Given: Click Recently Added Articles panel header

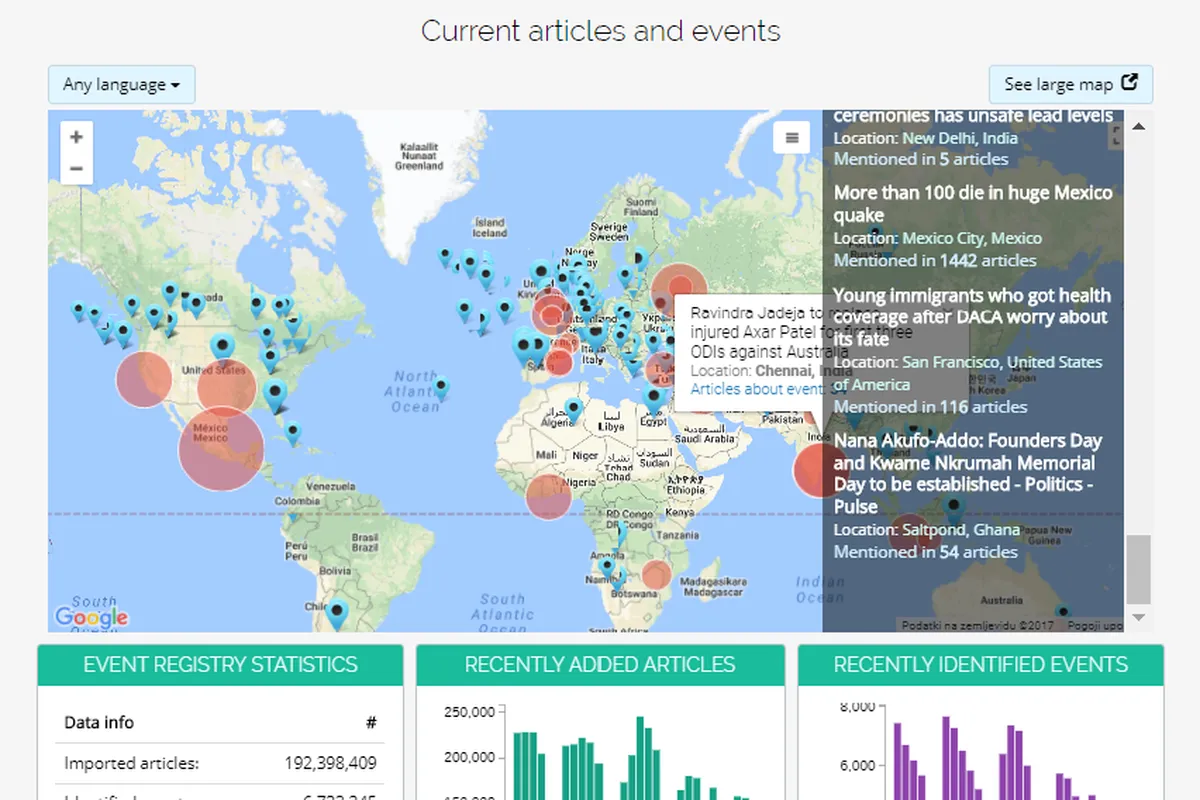Looking at the screenshot, I should click(600, 665).
